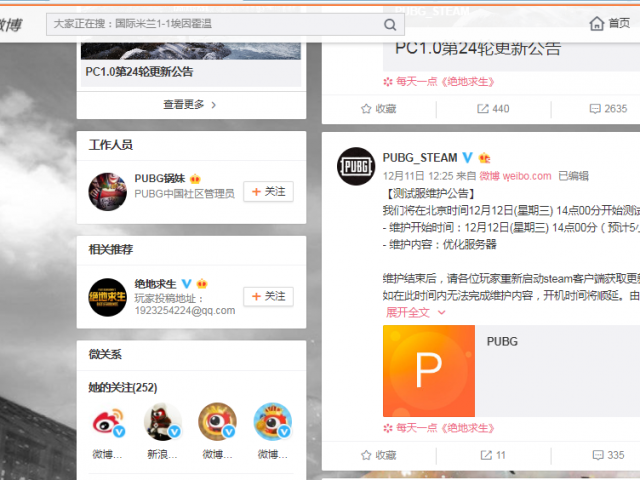
Task: Click verified V badge next to PUBG_STEAM
Action: coord(467,158)
